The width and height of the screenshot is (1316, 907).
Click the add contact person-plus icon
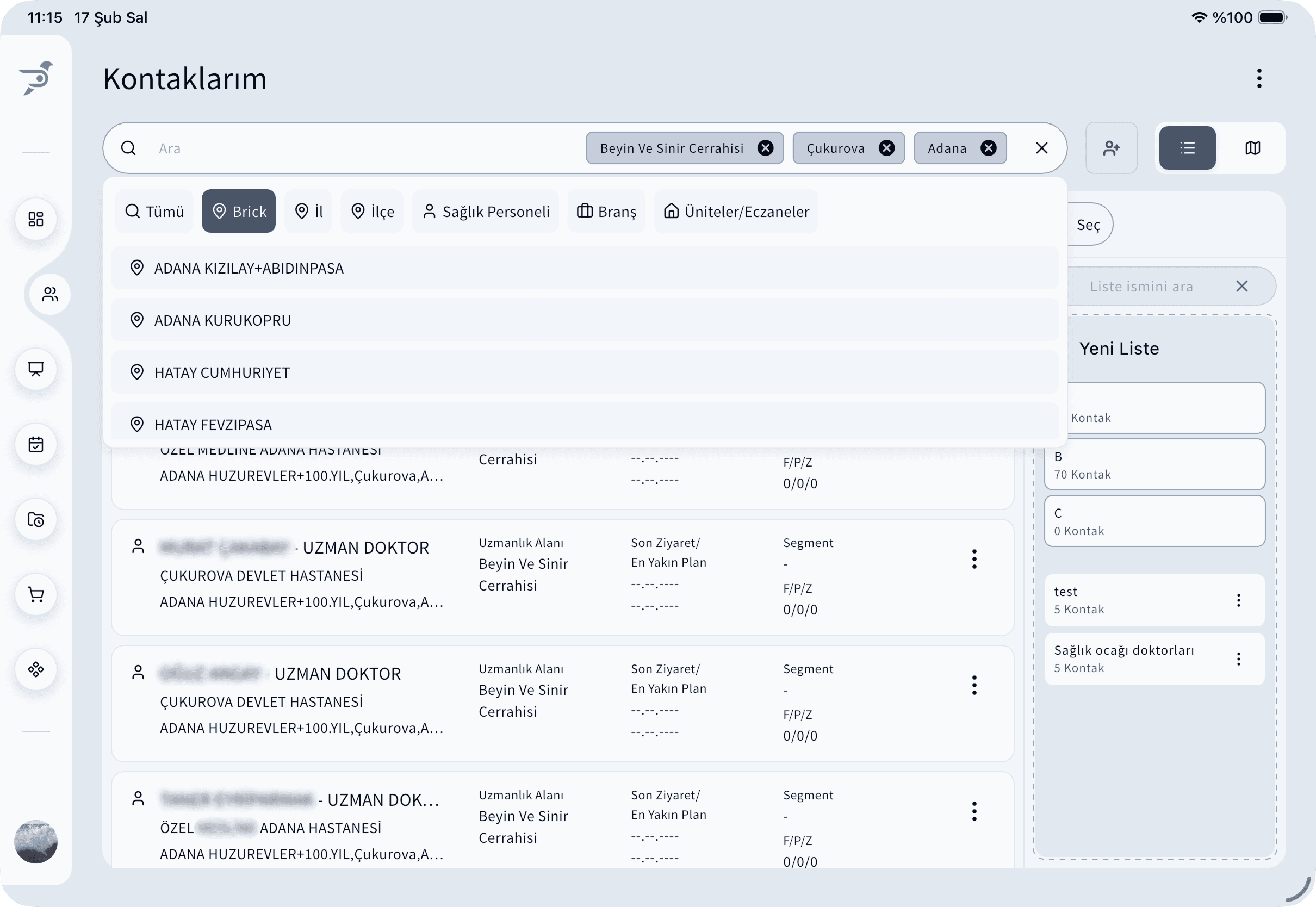(x=1111, y=148)
